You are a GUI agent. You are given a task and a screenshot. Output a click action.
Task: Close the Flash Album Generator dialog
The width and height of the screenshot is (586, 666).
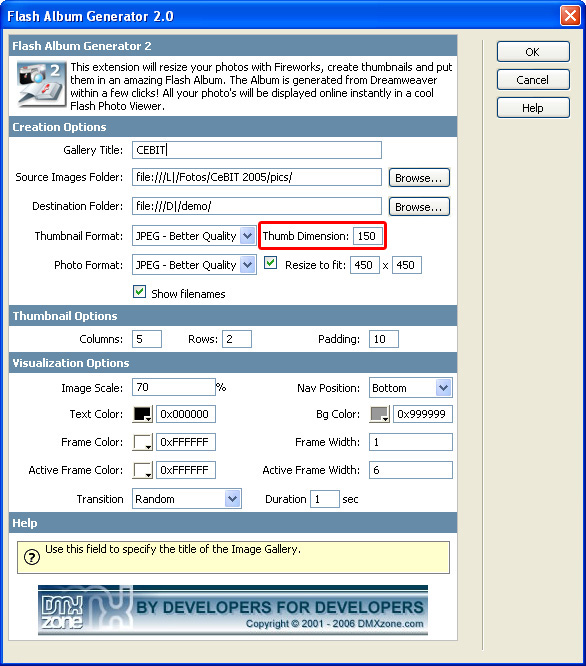tap(570, 16)
